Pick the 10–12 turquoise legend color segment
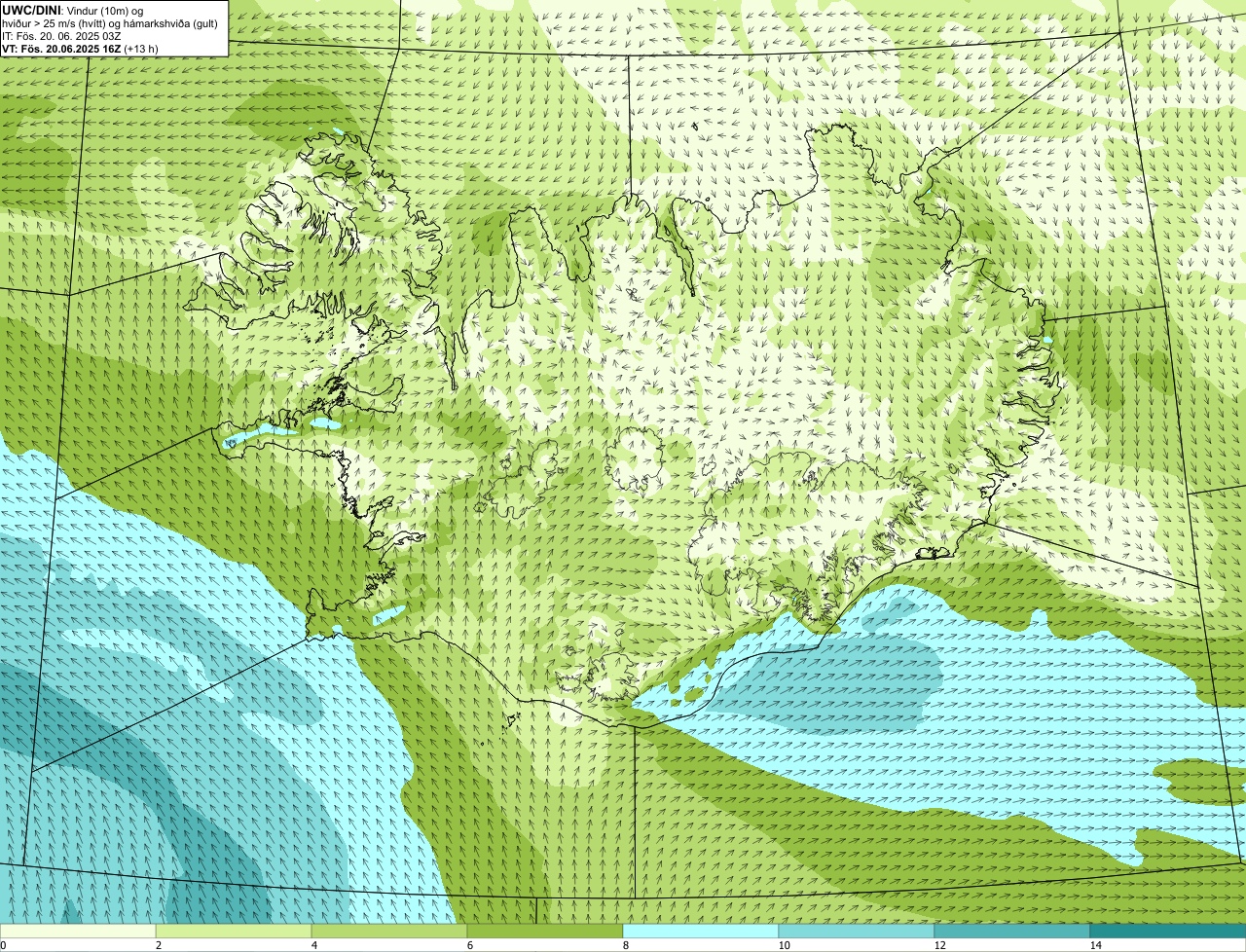1246x952 pixels. (x=857, y=931)
